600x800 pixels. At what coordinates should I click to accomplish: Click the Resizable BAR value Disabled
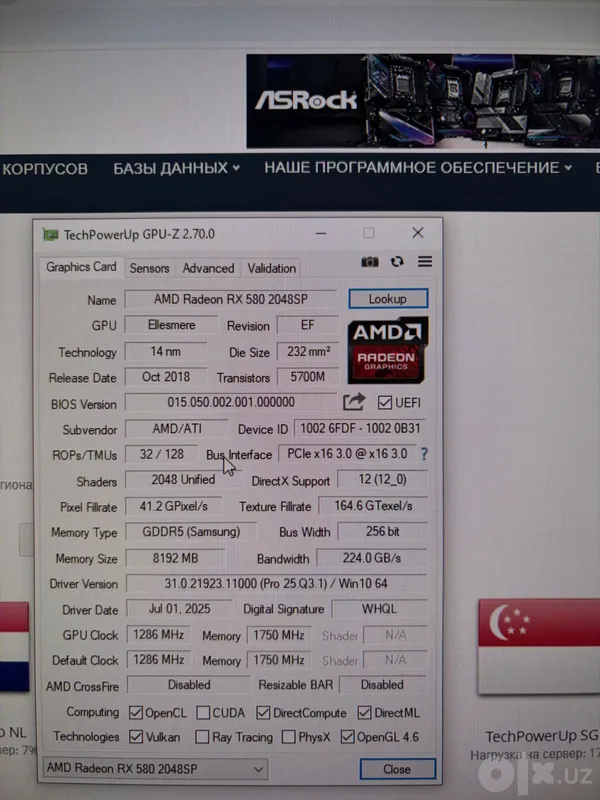(x=382, y=685)
